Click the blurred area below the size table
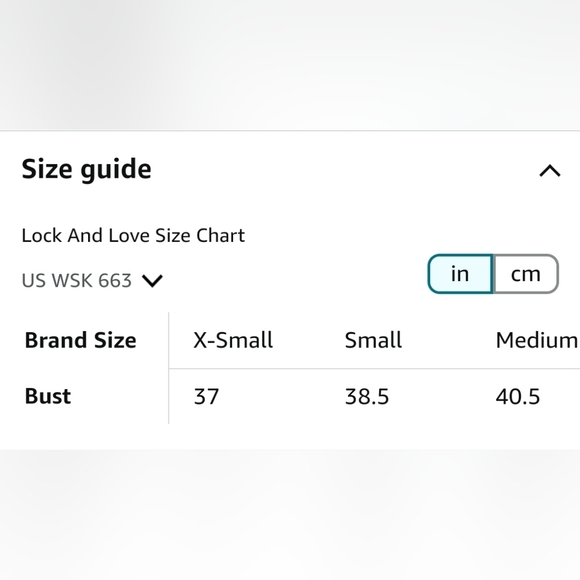 [290, 515]
